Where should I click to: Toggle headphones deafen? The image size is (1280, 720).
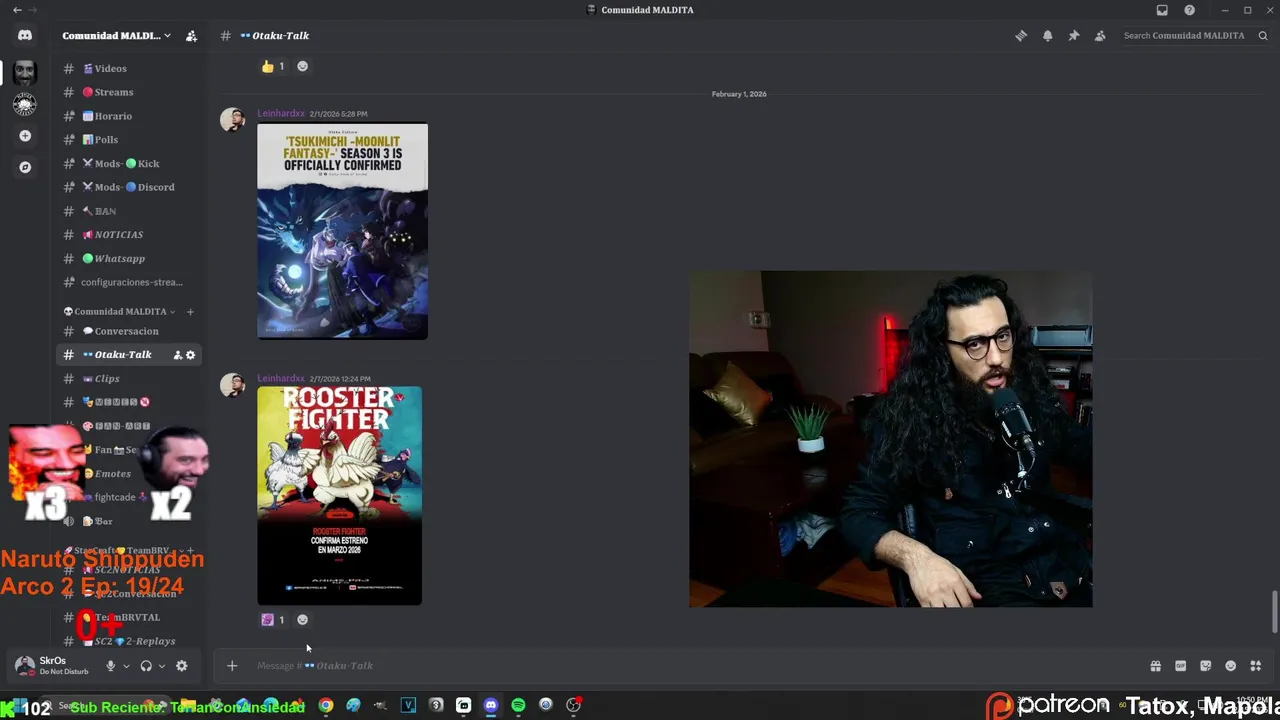146,665
